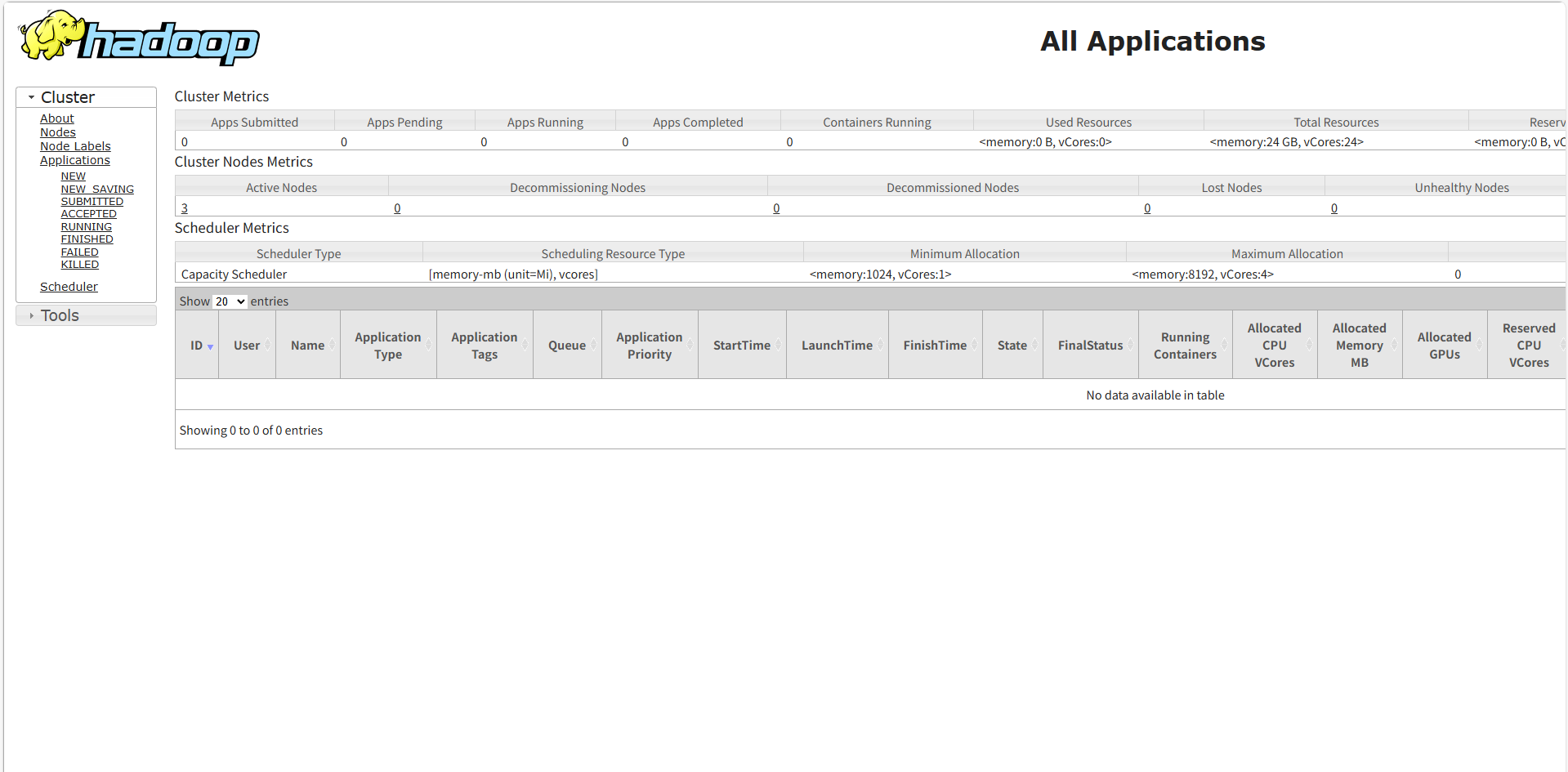Sort table by User column

pyautogui.click(x=247, y=346)
